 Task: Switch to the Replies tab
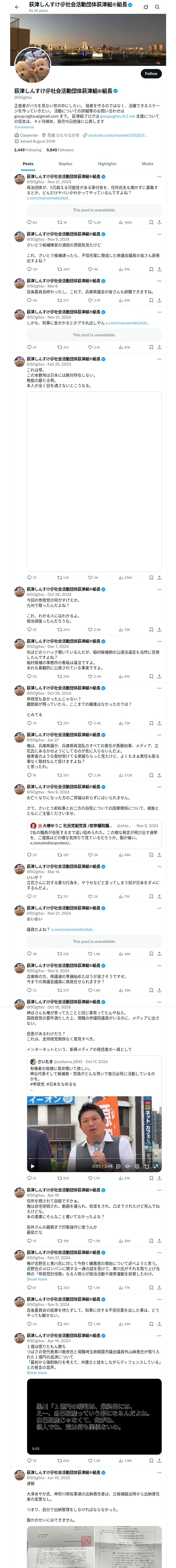[x=65, y=164]
